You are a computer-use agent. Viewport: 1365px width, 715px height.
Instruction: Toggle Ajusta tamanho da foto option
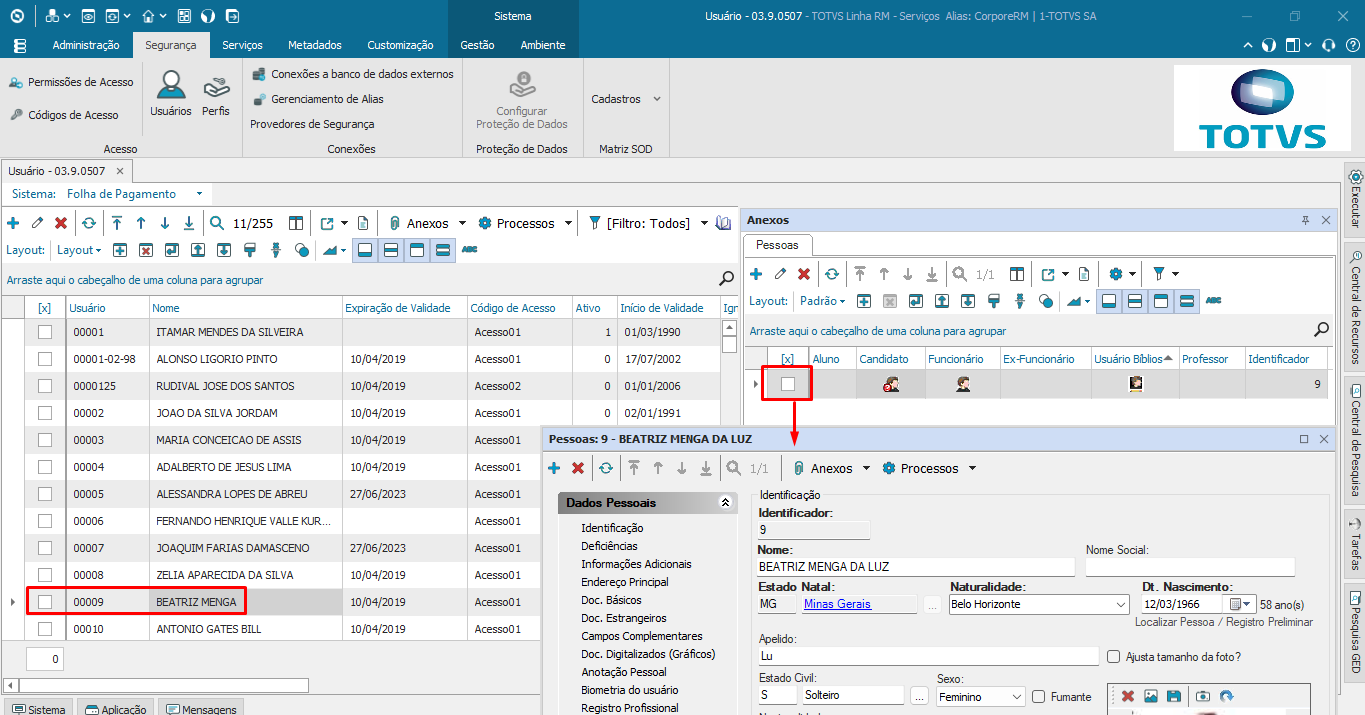click(x=1113, y=655)
